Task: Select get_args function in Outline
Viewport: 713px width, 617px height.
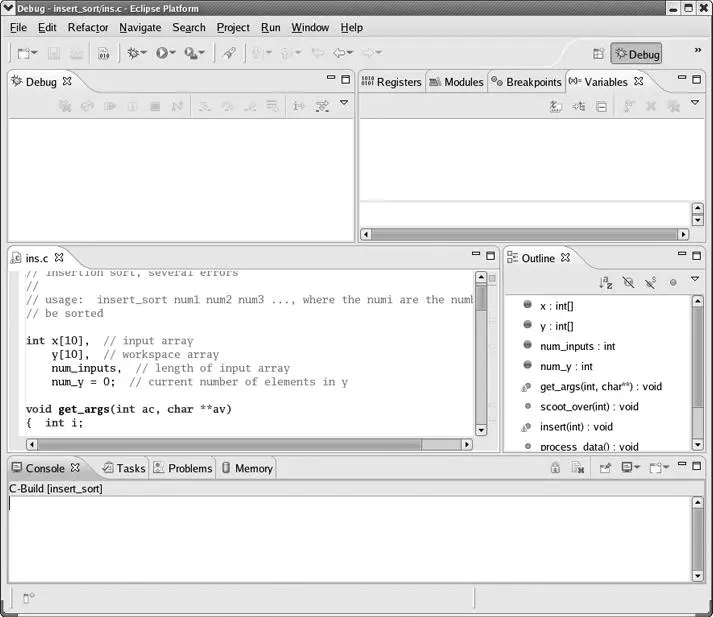Action: click(x=600, y=387)
